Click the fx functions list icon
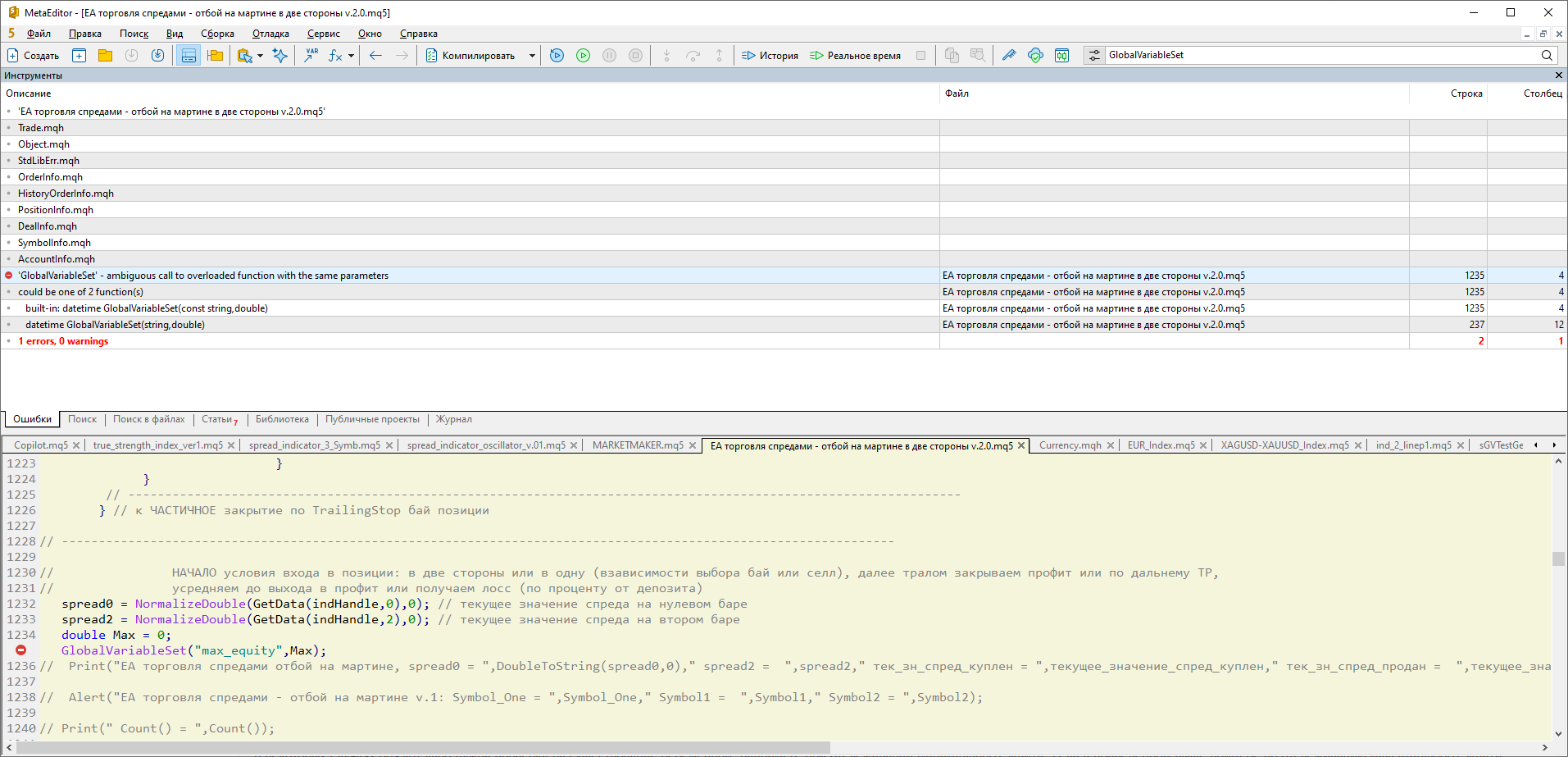This screenshot has width=1568, height=757. pyautogui.click(x=335, y=55)
